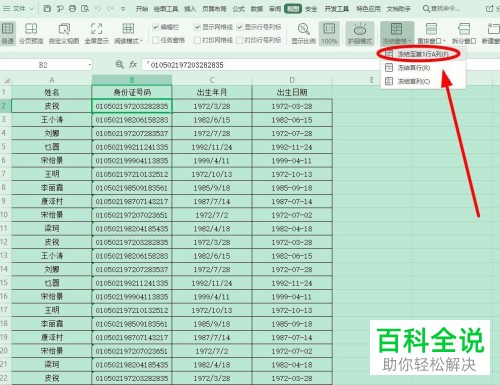The width and height of the screenshot is (500, 385).
Task: Open the 显示比例 zoom ratio dialog
Action: 304,33
